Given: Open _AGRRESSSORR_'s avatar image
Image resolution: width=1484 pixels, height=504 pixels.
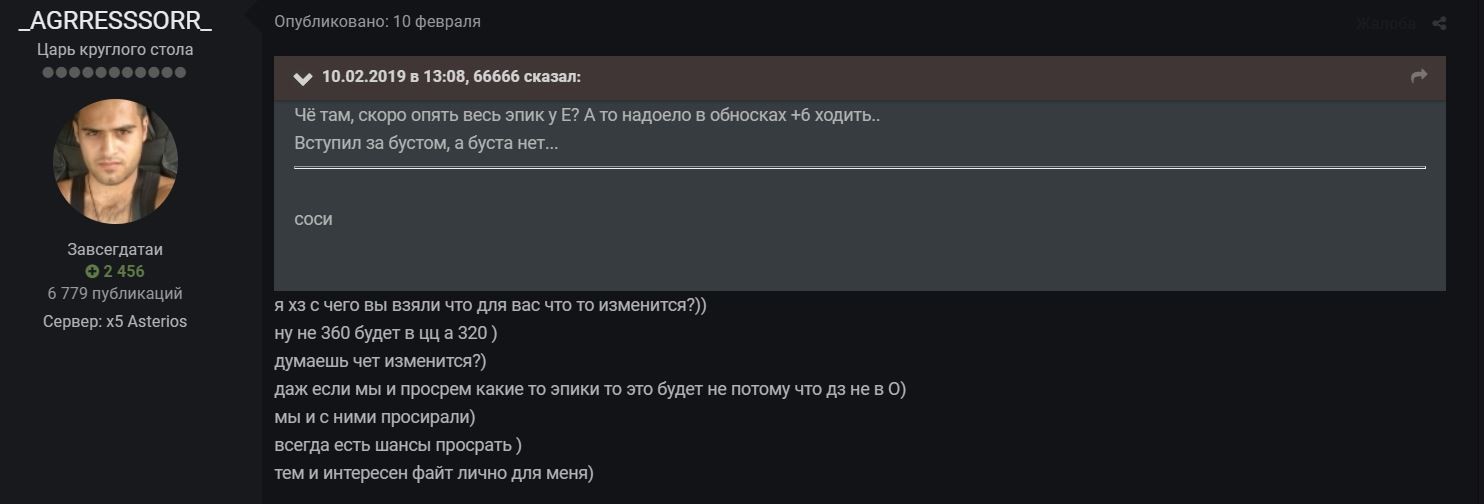Looking at the screenshot, I should pos(115,161).
